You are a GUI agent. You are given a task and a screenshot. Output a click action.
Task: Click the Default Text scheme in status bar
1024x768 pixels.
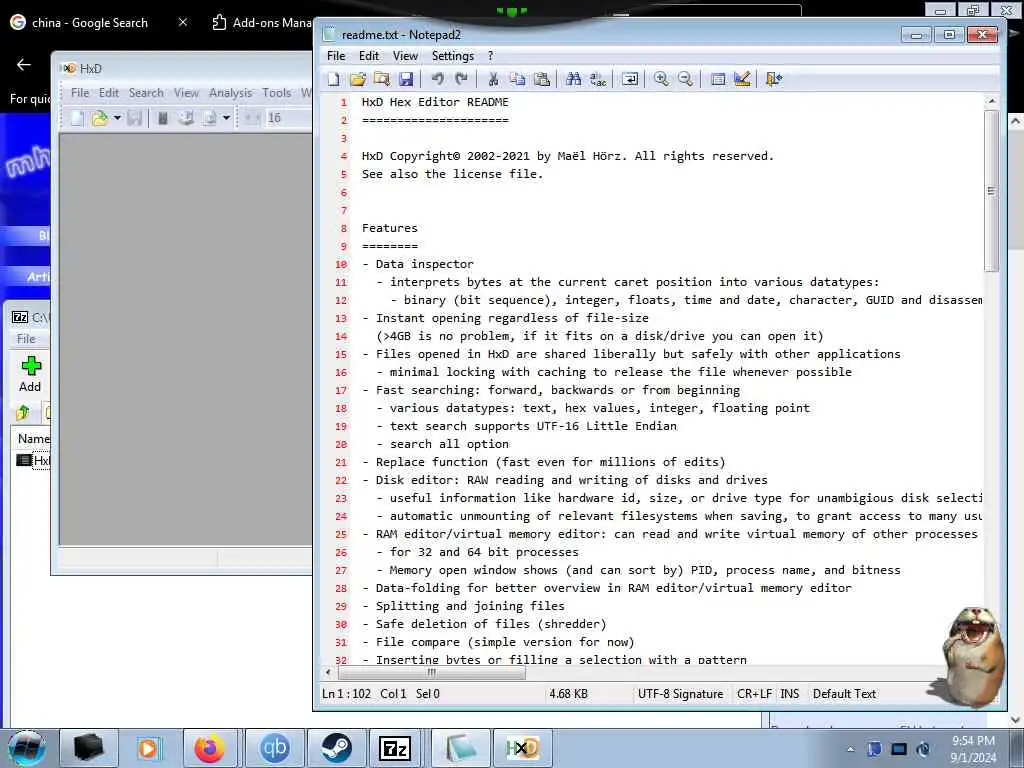click(844, 694)
